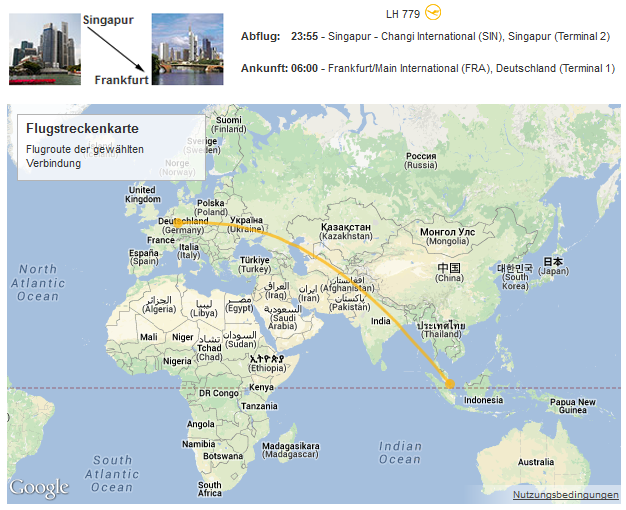
Task: Click the Kazakhstan label on map
Action: click(345, 232)
